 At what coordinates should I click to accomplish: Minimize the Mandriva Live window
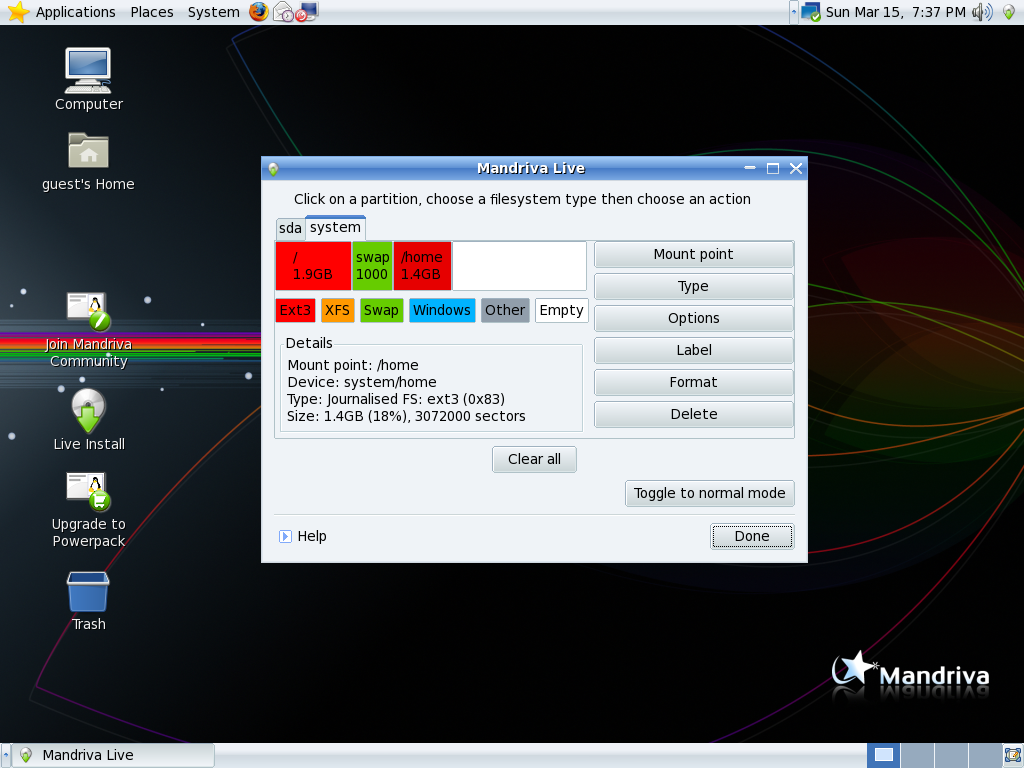tap(750, 168)
